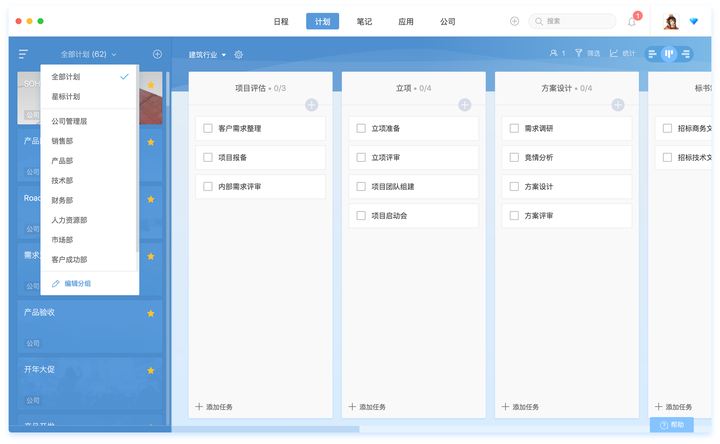The image size is (720, 444).
Task: Open the 产品验收 plan card
Action: (90, 326)
